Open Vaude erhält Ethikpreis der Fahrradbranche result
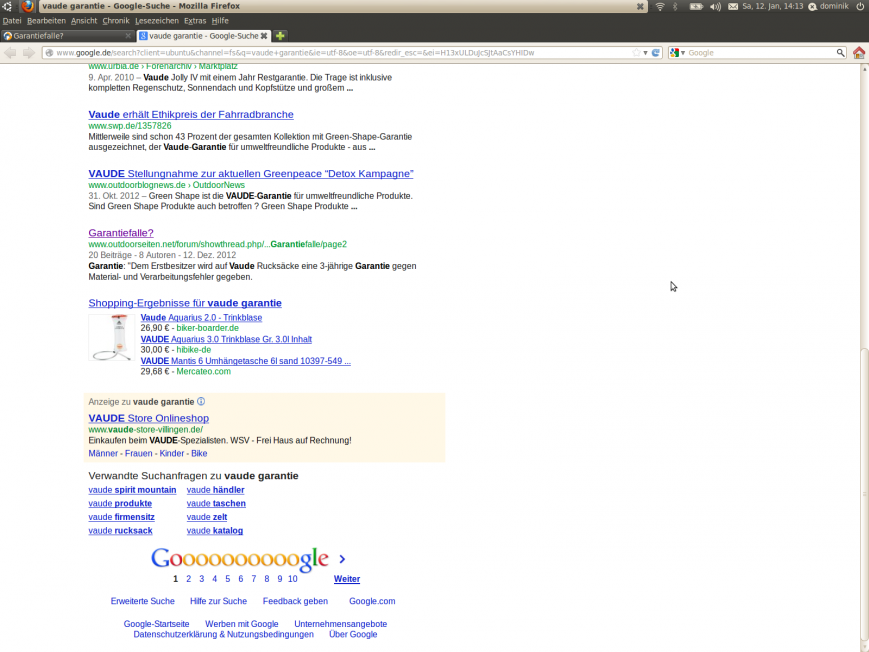The image size is (869, 652). point(191,114)
